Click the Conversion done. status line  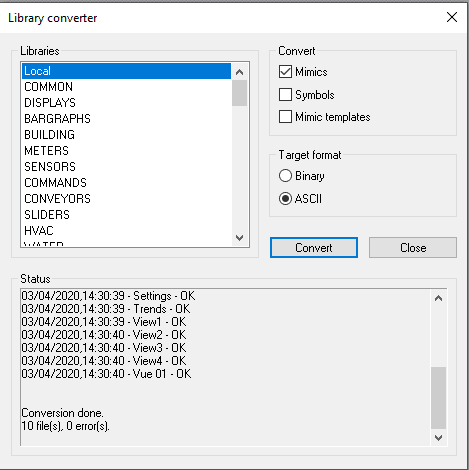tap(62, 413)
